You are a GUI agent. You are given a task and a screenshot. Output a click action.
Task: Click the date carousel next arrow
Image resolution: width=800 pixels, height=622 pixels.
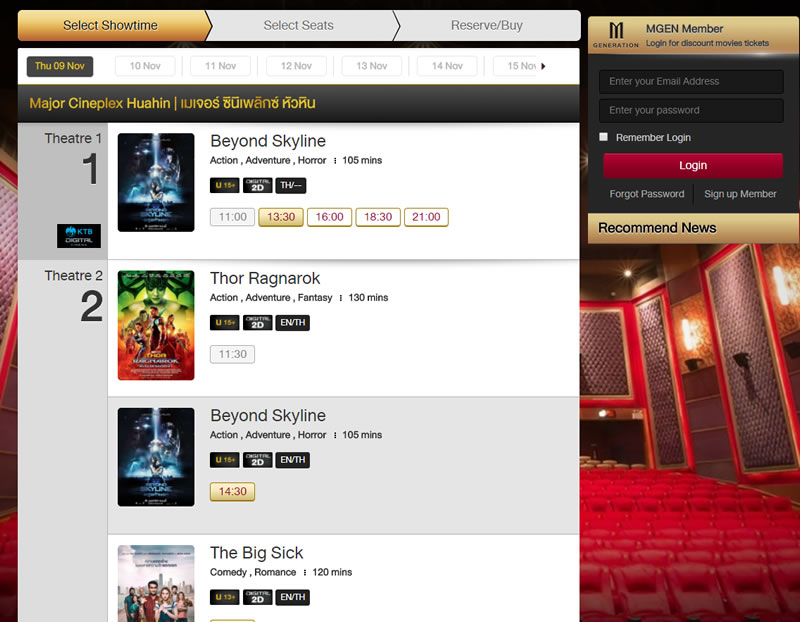click(x=543, y=66)
